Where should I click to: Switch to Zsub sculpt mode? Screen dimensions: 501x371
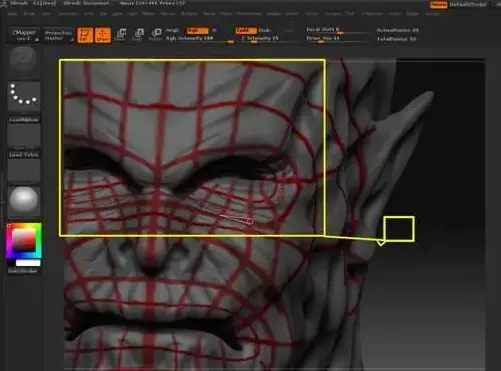tap(264, 30)
